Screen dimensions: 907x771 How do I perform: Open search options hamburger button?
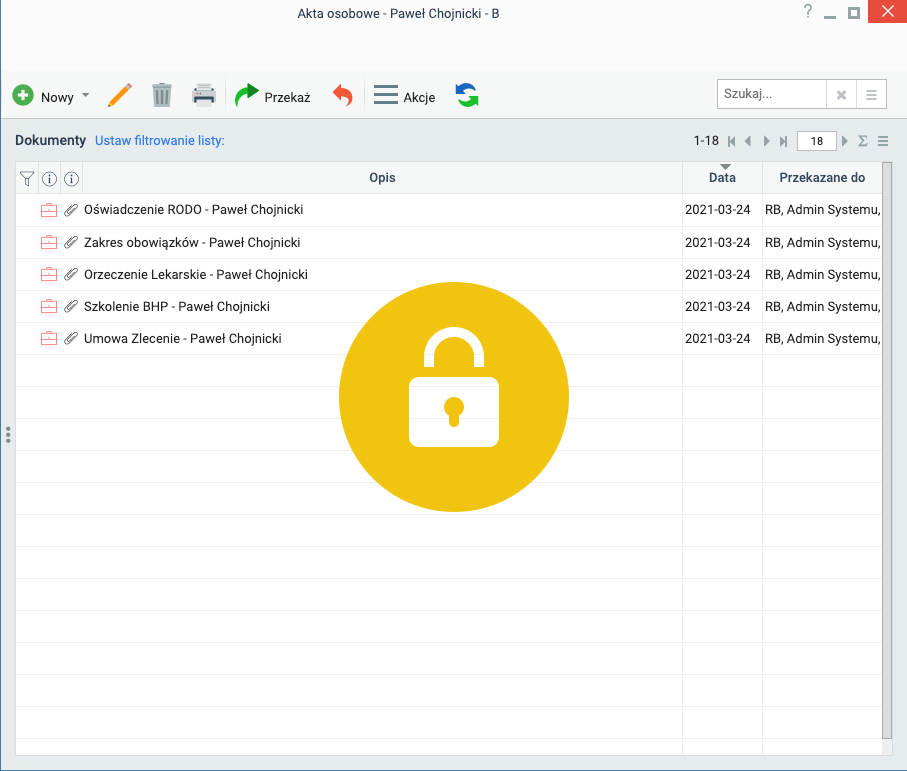pos(871,94)
